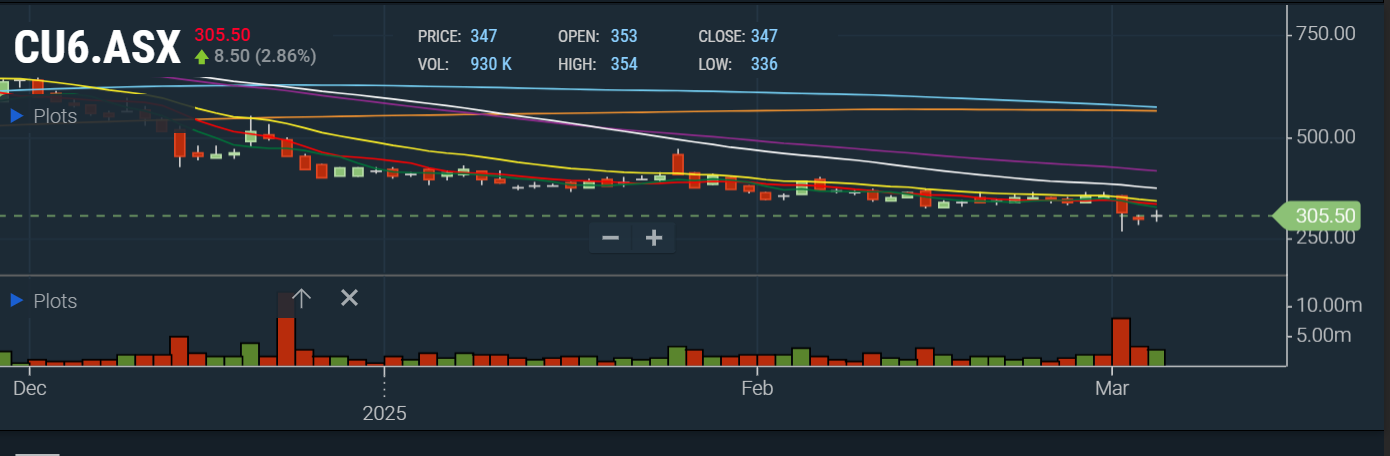Click the Dec label on time axis
1390x456 pixels.
pos(29,388)
